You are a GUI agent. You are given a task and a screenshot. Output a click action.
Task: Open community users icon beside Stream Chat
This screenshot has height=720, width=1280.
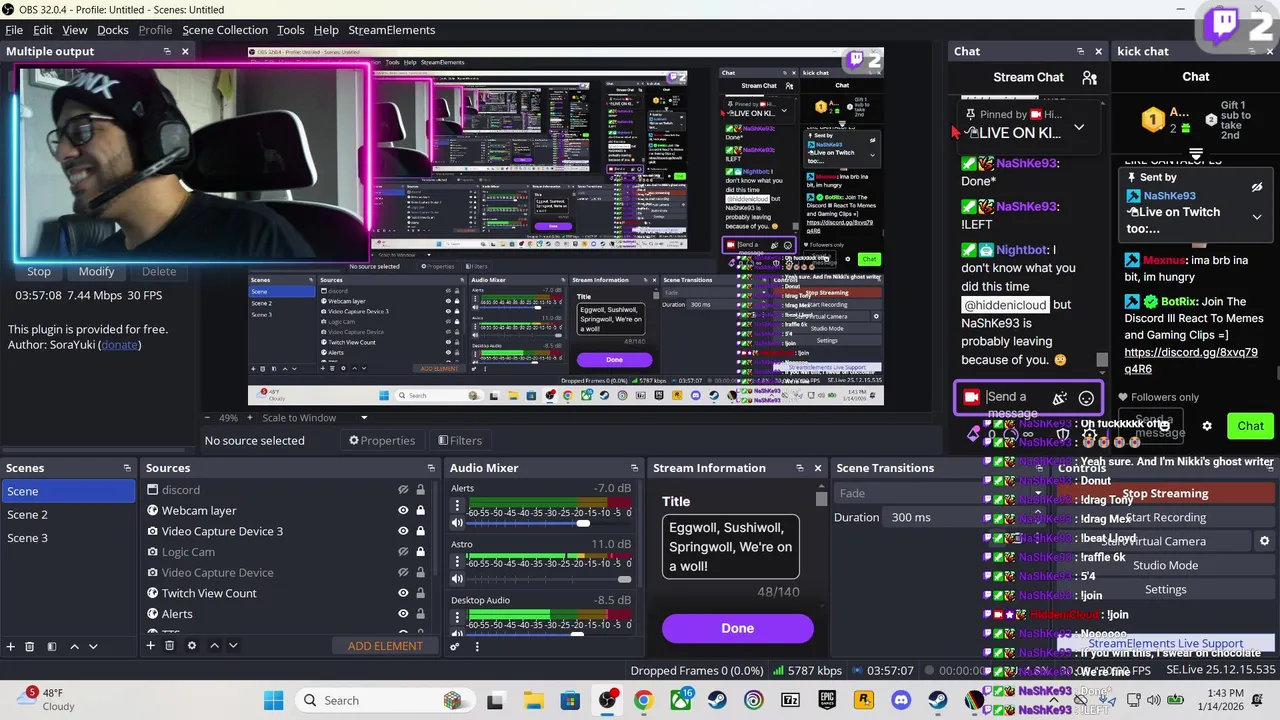tap(1090, 78)
